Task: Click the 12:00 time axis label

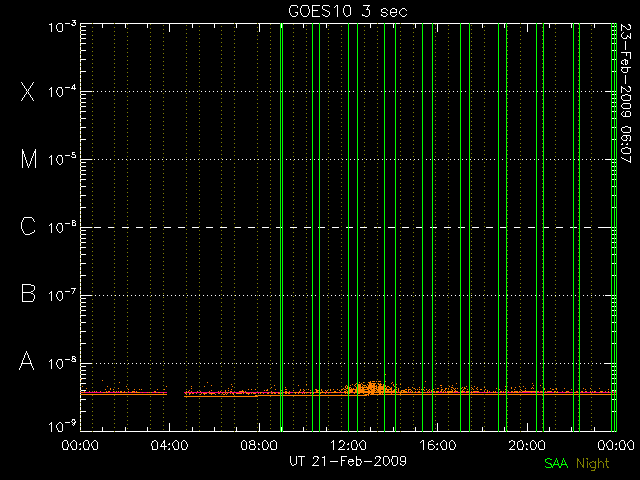Action: tap(348, 444)
